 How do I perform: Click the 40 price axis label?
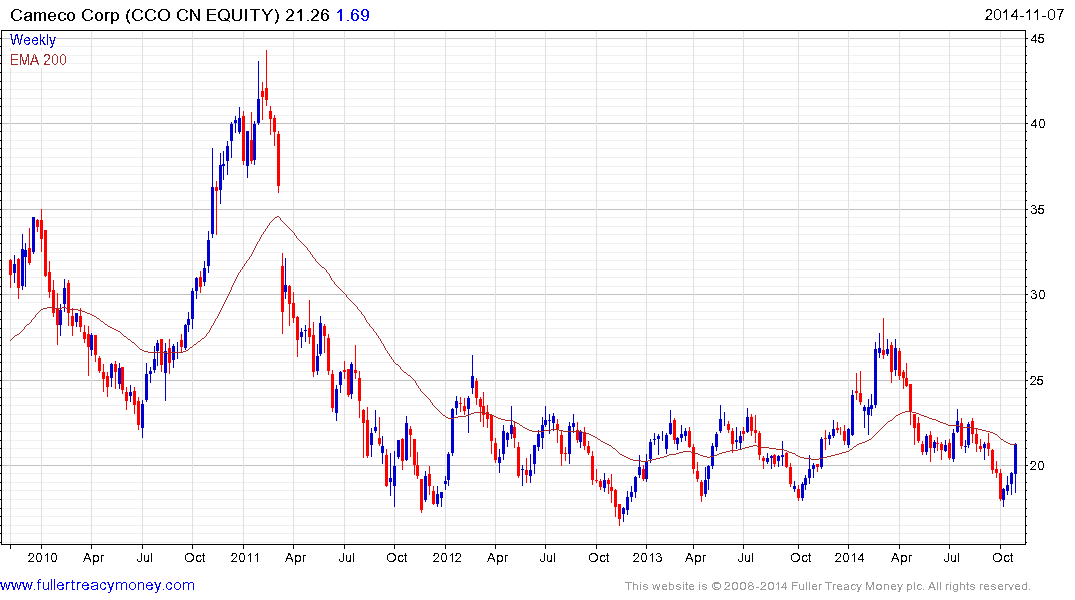(1038, 123)
